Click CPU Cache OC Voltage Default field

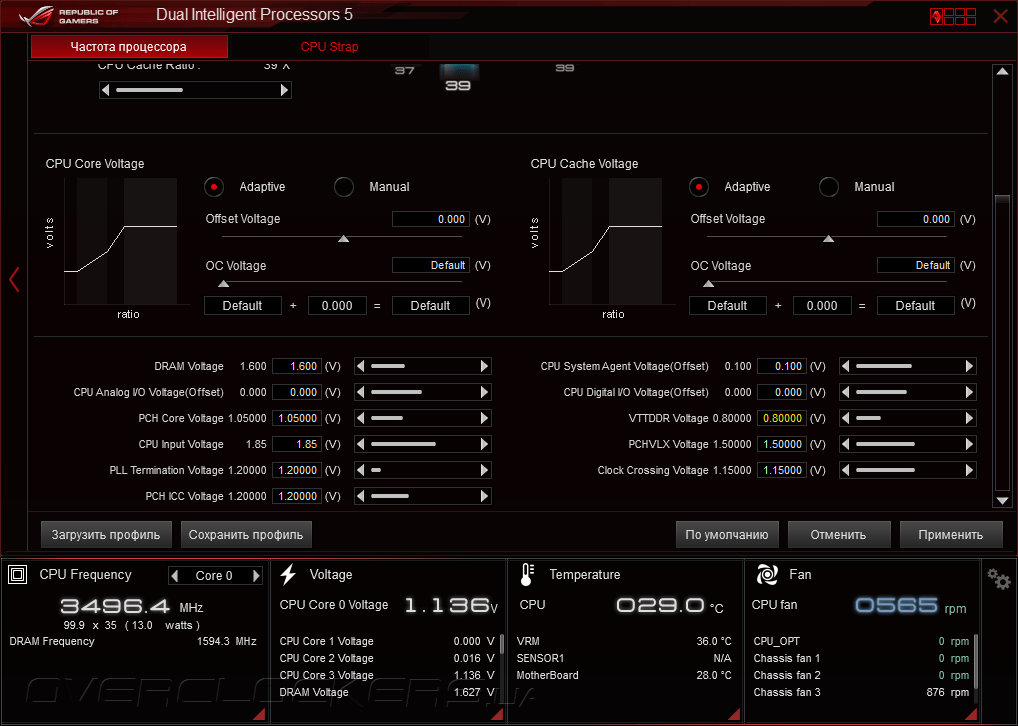[916, 265]
